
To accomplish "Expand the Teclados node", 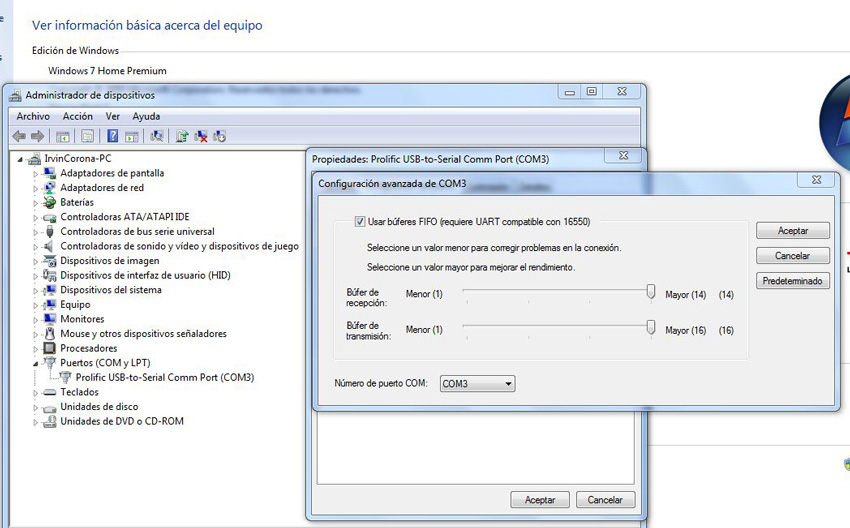I will click(x=36, y=392).
